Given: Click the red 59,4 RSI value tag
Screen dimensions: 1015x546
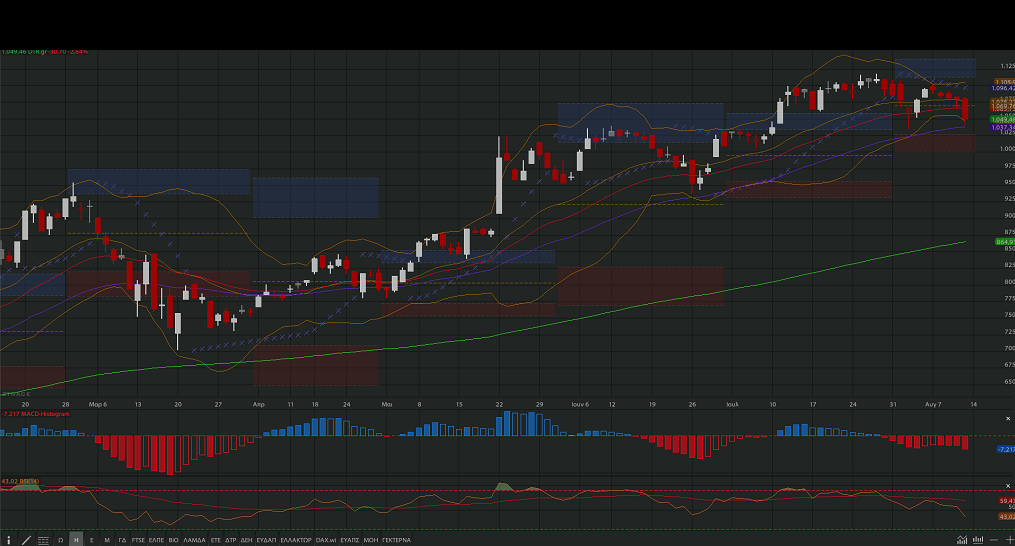Looking at the screenshot, I should (x=1007, y=501).
